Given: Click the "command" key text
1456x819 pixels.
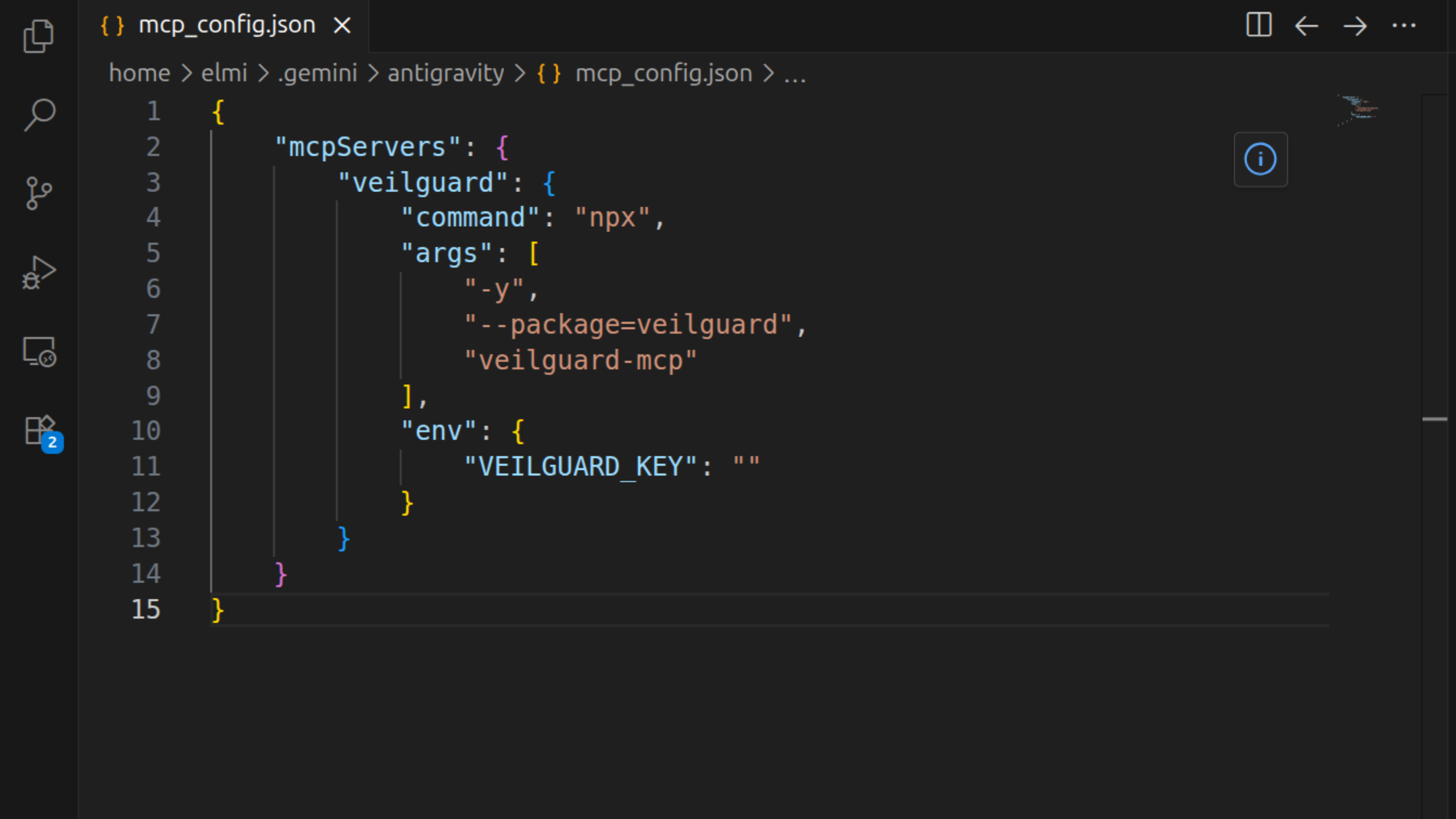Looking at the screenshot, I should pos(470,218).
